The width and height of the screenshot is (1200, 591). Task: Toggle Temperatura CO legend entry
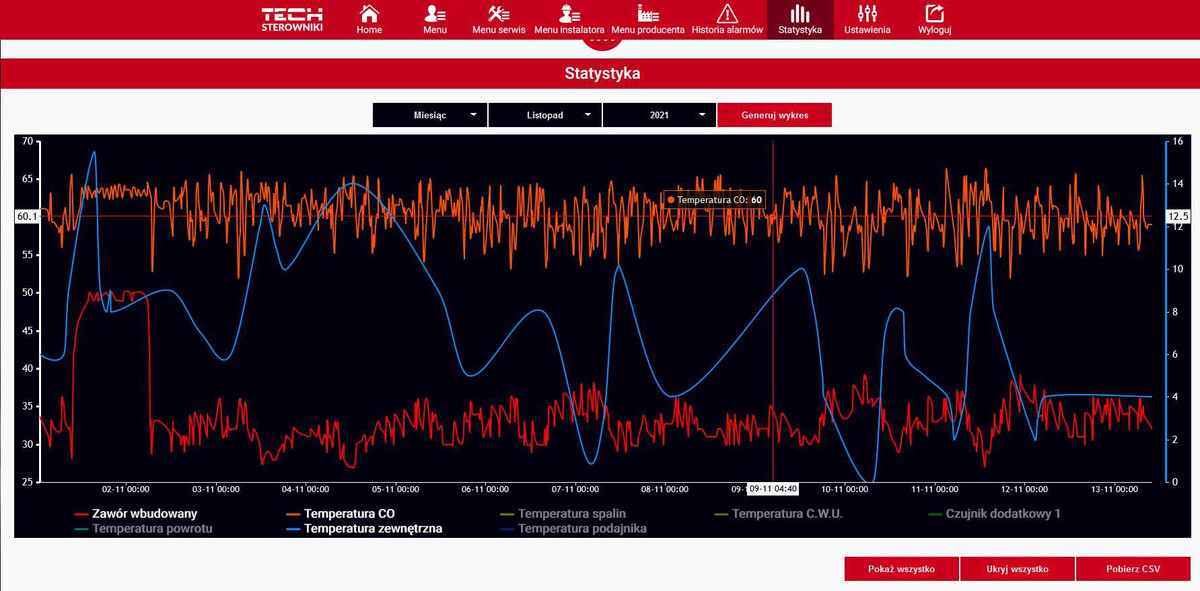coord(349,513)
